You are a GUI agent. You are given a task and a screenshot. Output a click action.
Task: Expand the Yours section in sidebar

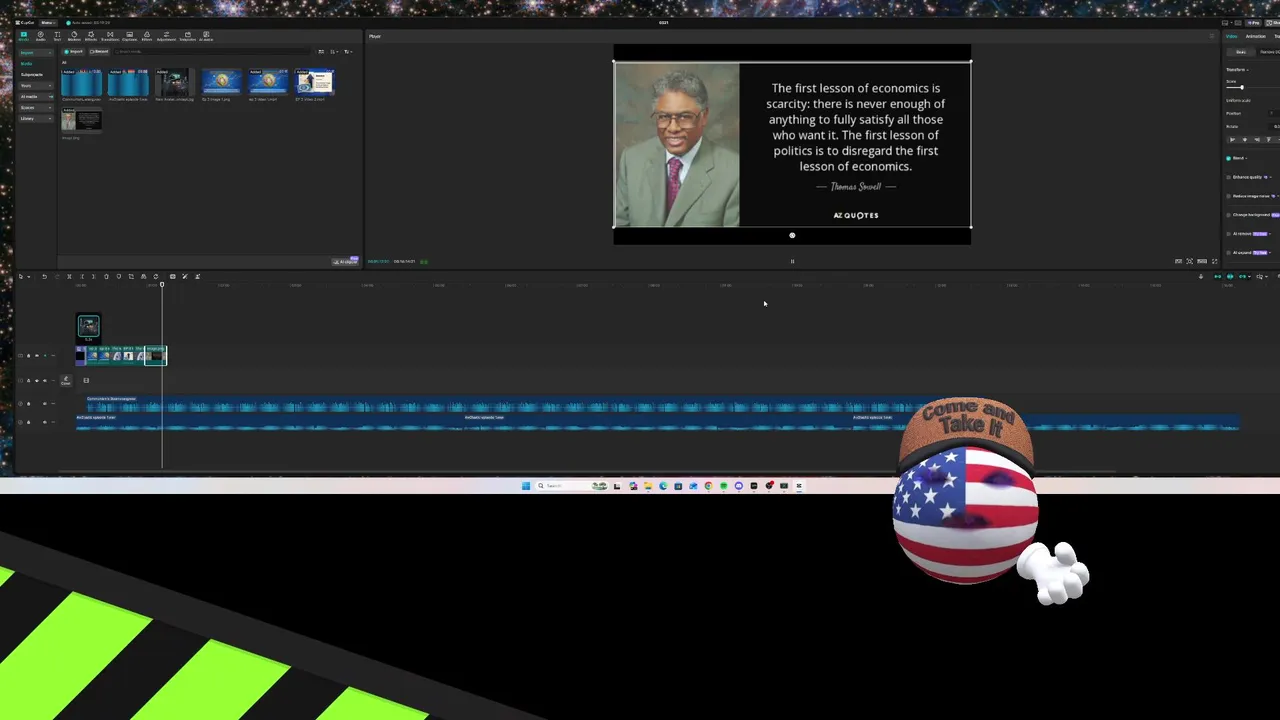point(36,85)
